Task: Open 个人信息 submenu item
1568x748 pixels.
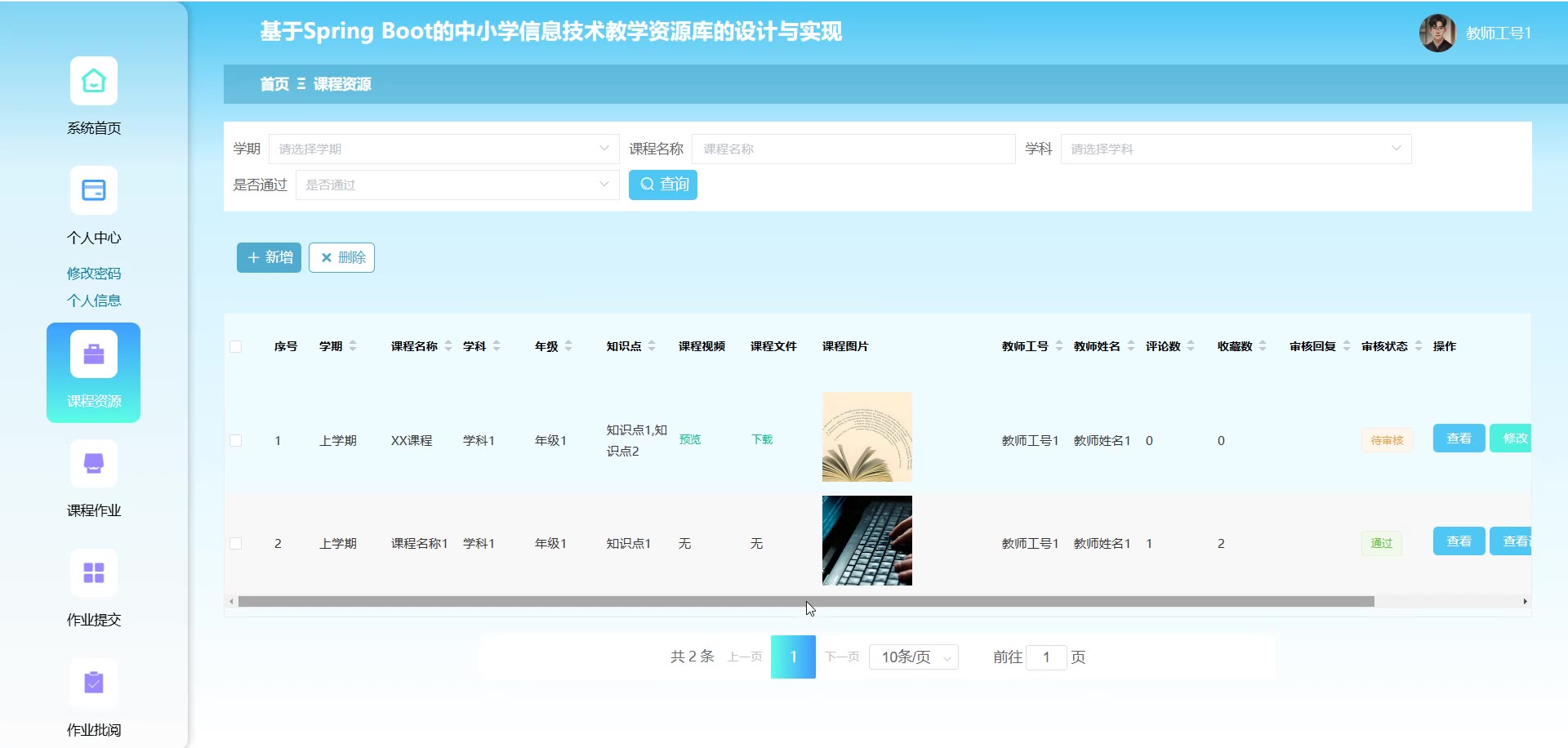Action: coord(93,301)
